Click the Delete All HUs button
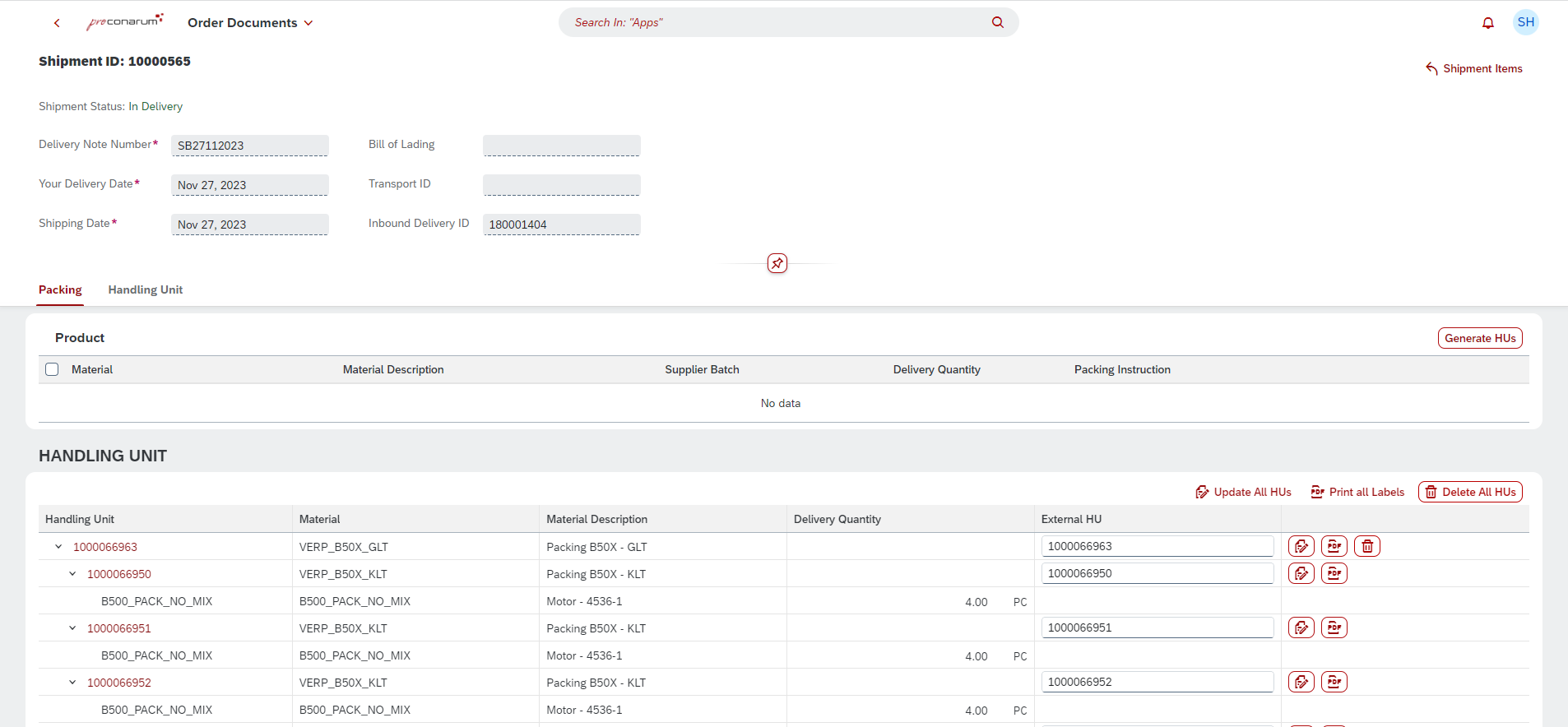The width and height of the screenshot is (1568, 727). click(1469, 492)
